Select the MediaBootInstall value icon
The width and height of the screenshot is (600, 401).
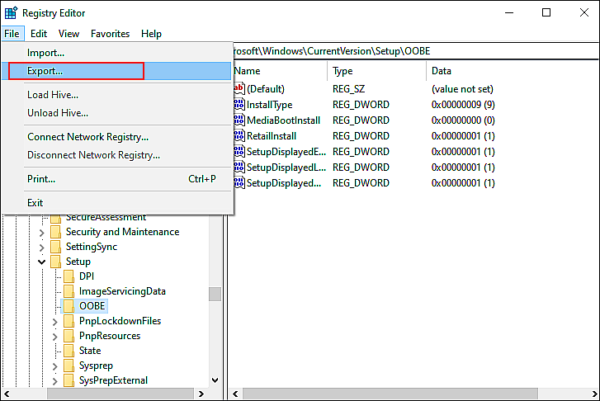(238, 120)
